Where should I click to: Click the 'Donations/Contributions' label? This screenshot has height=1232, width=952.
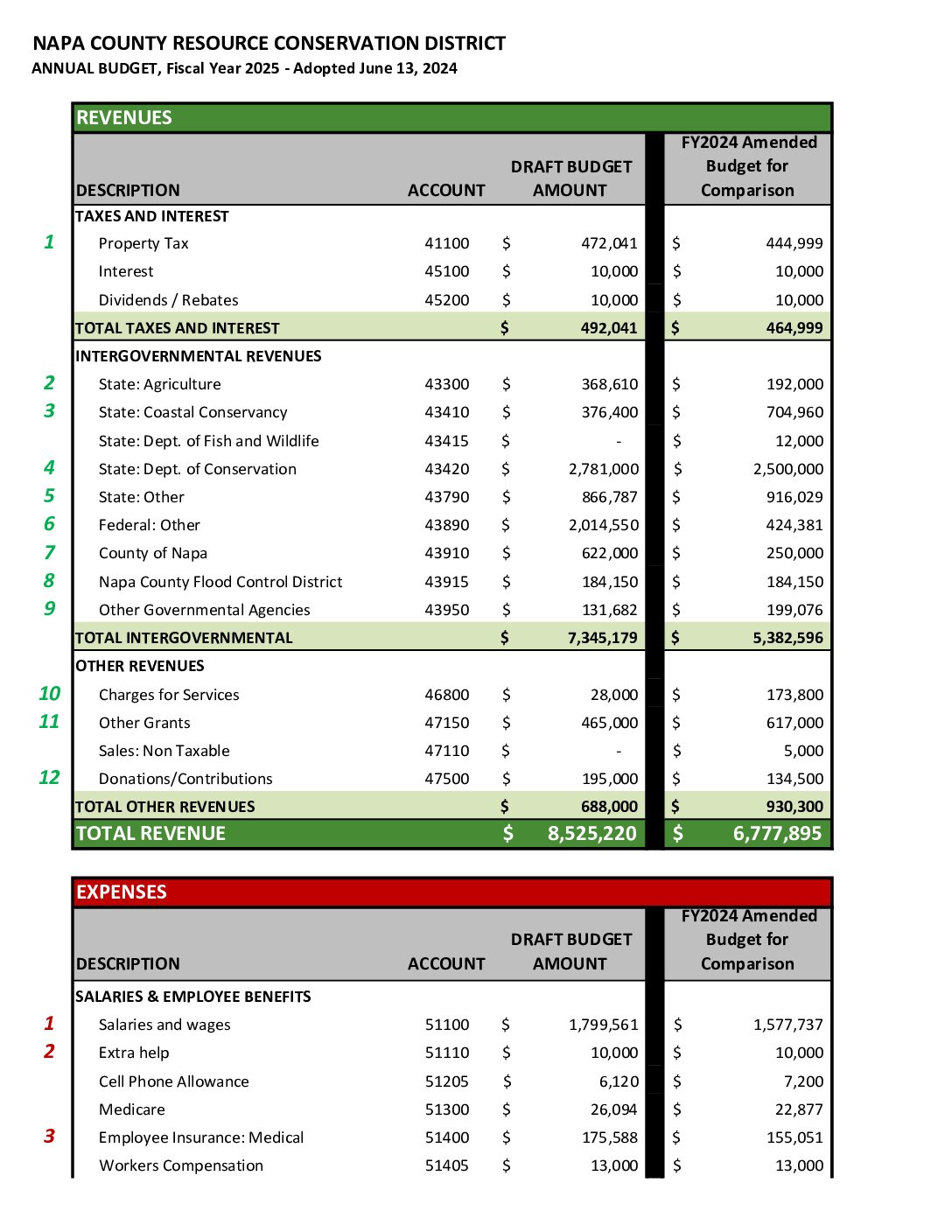click(x=185, y=779)
